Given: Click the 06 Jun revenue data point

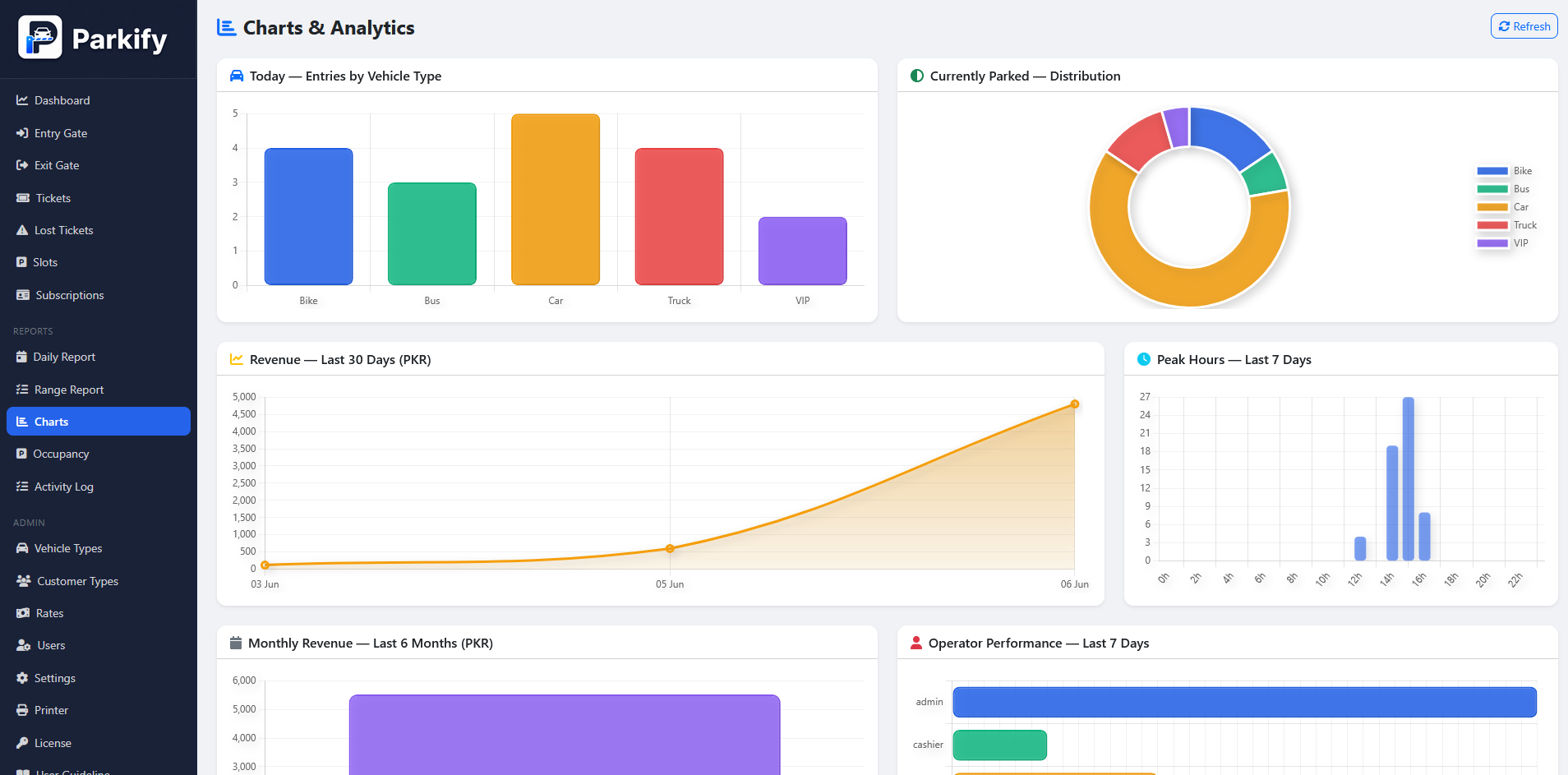Looking at the screenshot, I should [x=1075, y=404].
